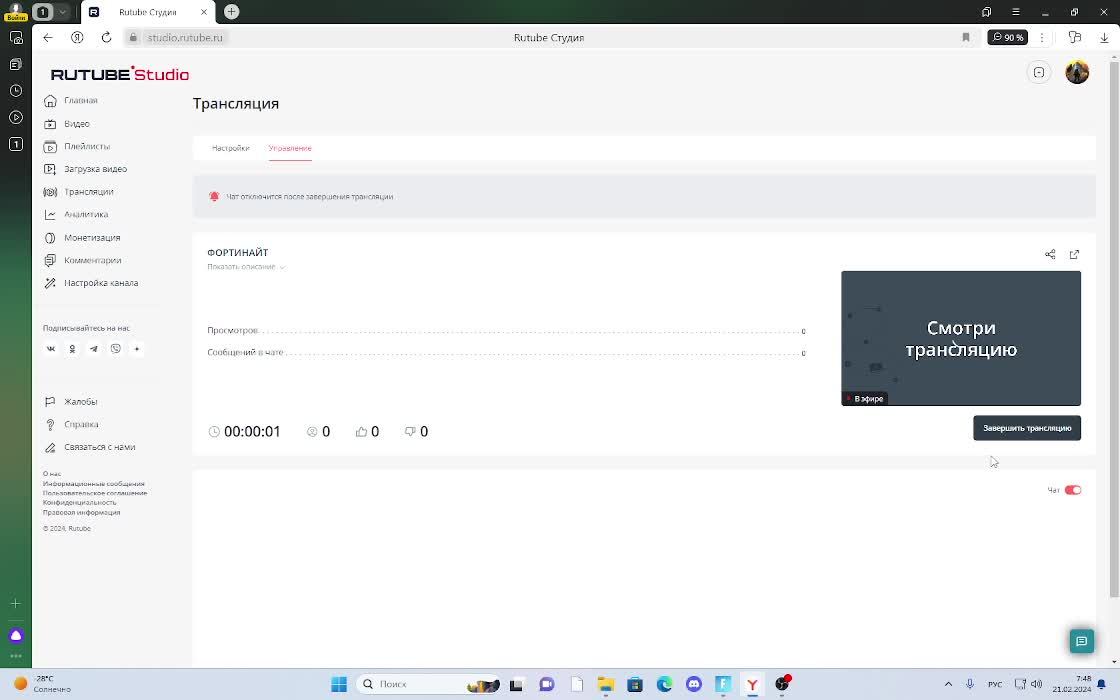Click Завершить трансляцию button
This screenshot has height=700, width=1120.
pos(1026,428)
